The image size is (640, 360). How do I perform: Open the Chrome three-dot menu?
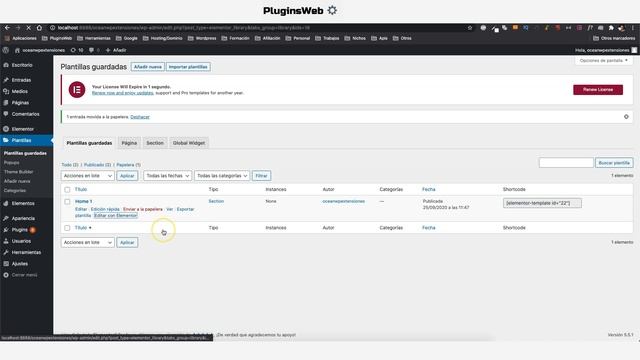coord(633,28)
